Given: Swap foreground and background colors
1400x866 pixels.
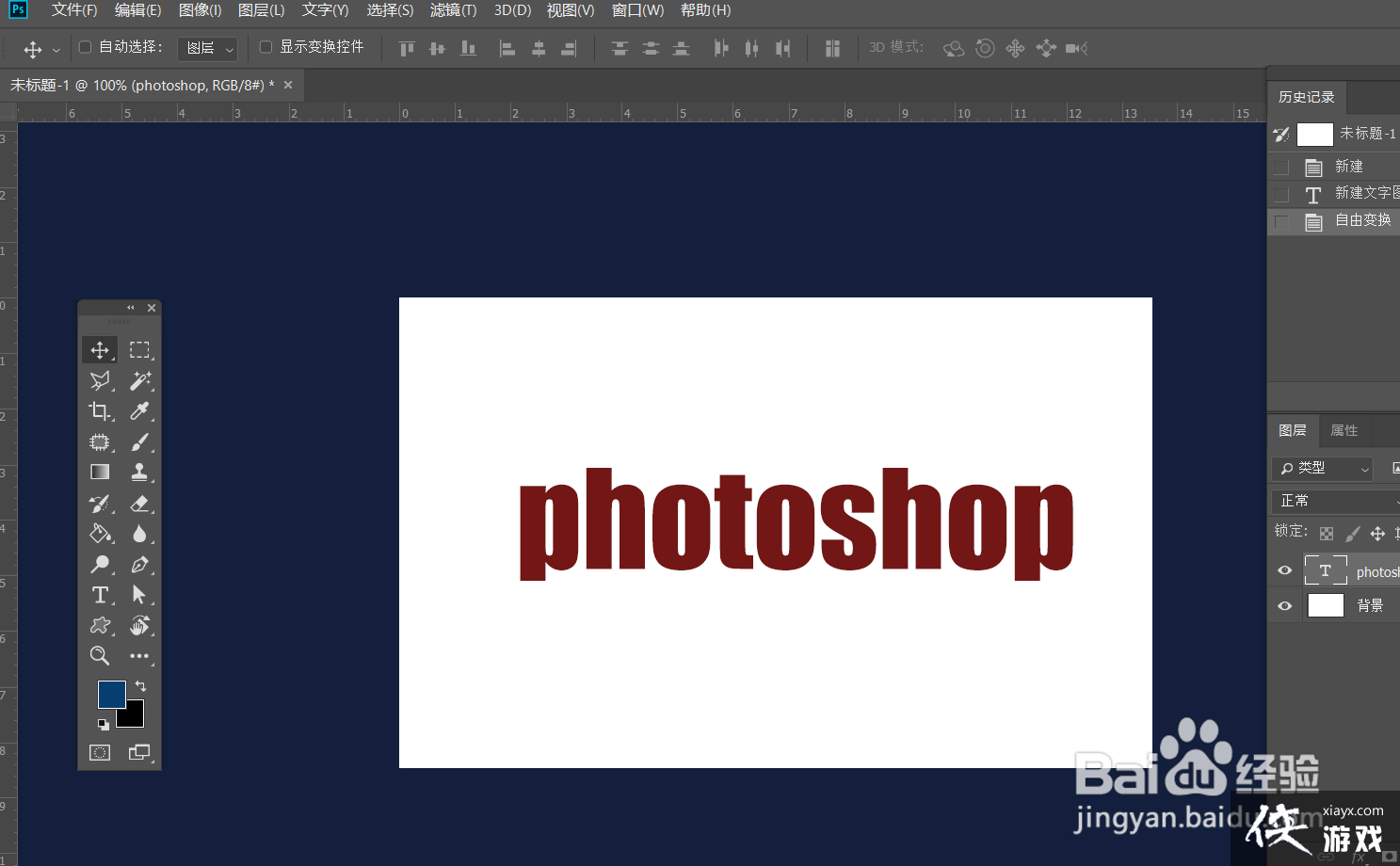Looking at the screenshot, I should [x=141, y=686].
